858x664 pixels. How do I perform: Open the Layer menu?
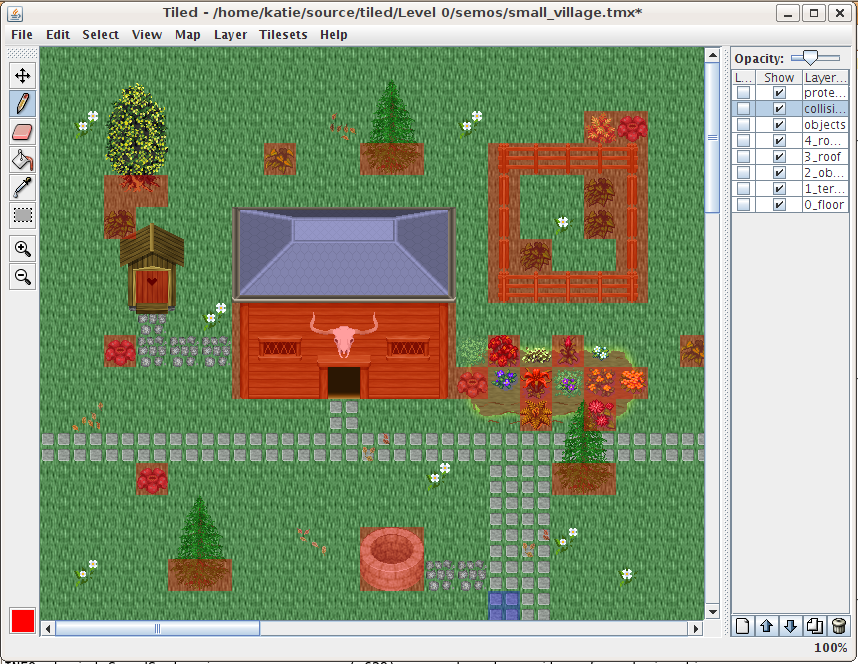[x=230, y=34]
